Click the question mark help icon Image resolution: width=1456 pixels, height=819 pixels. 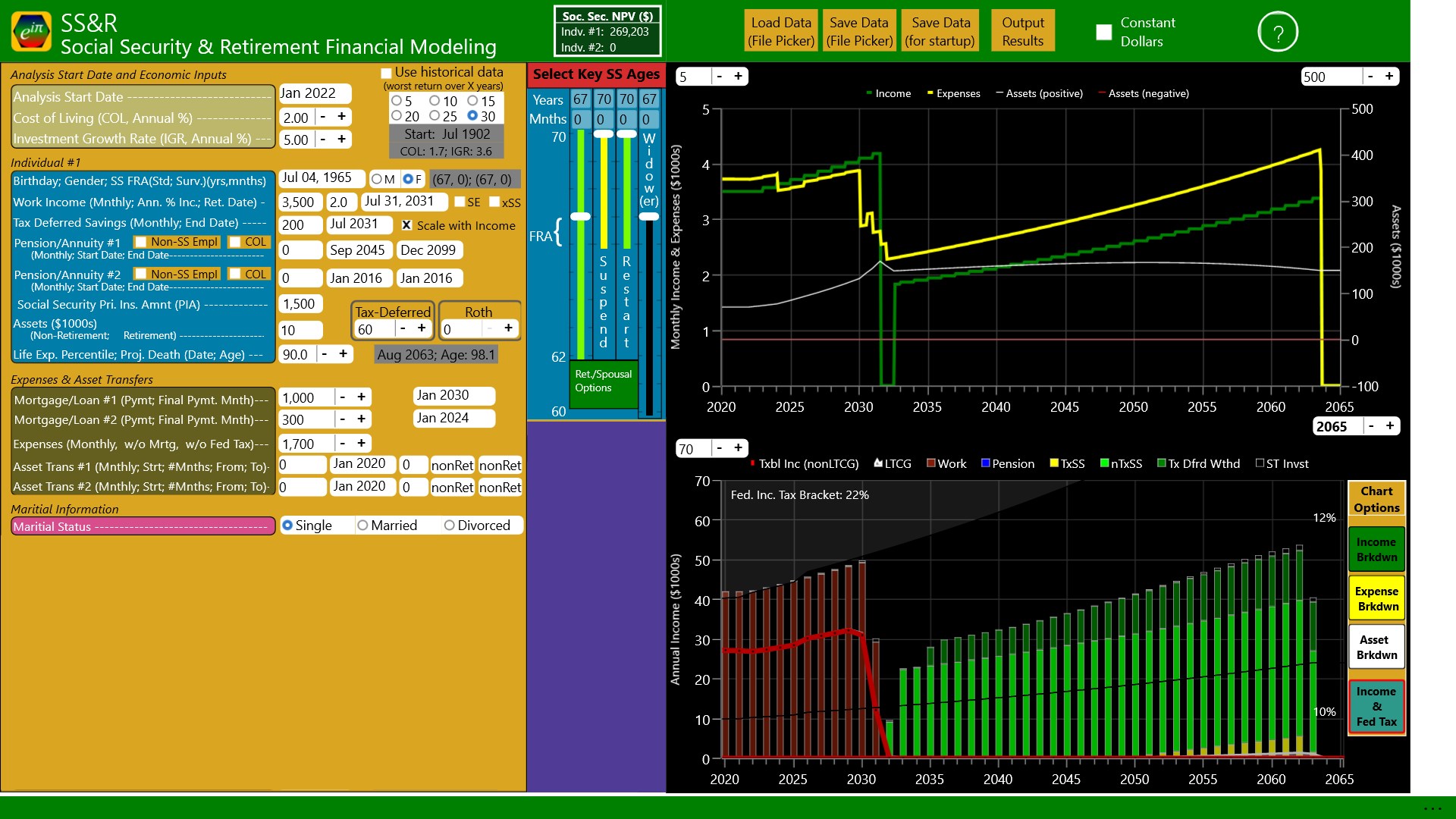(1278, 33)
